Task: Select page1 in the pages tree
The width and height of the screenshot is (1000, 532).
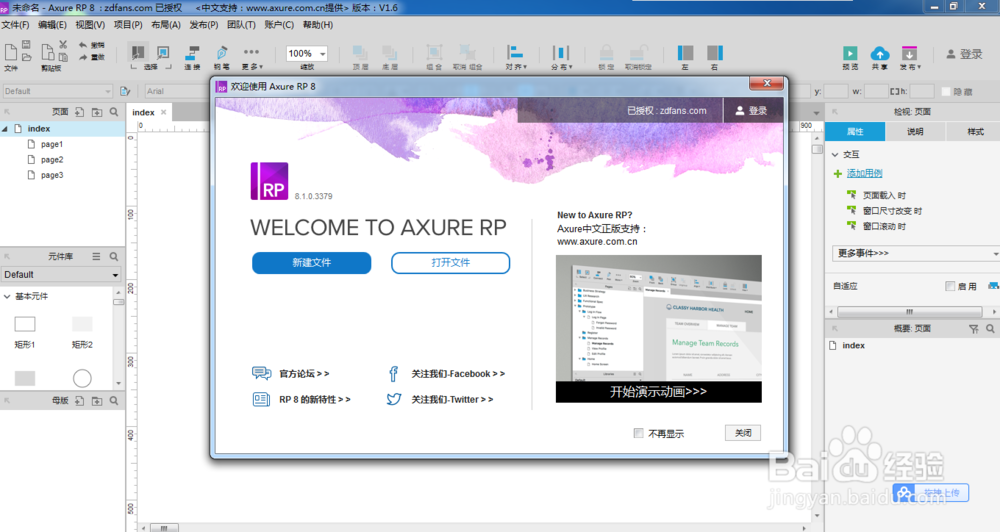Action: tap(52, 144)
